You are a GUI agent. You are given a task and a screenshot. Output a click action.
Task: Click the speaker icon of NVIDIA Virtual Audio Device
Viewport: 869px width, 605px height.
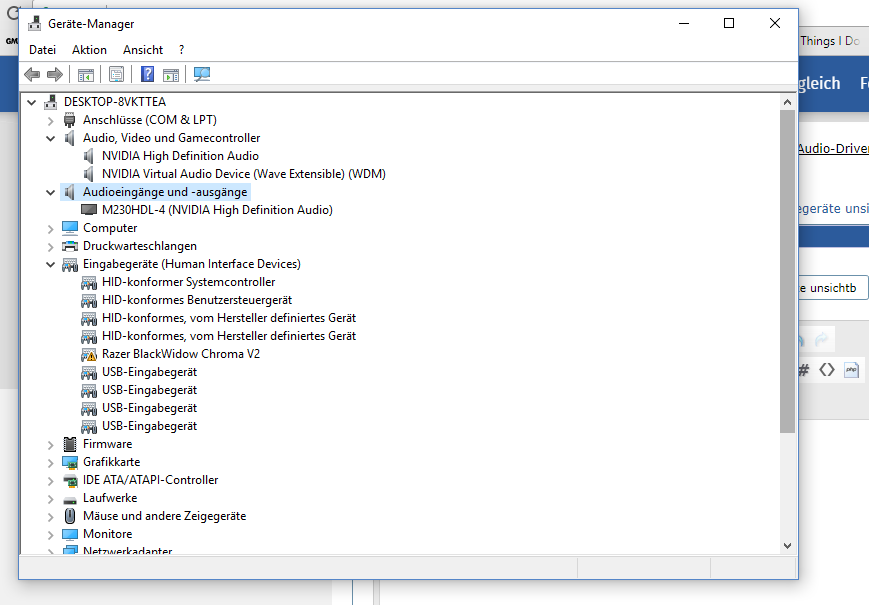point(88,174)
